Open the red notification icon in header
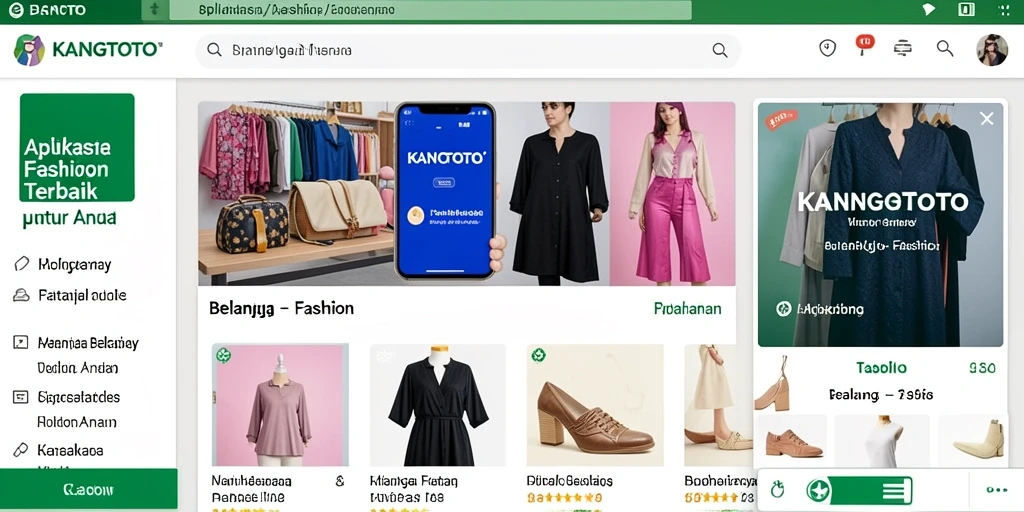Image resolution: width=1024 pixels, height=512 pixels. [x=865, y=43]
